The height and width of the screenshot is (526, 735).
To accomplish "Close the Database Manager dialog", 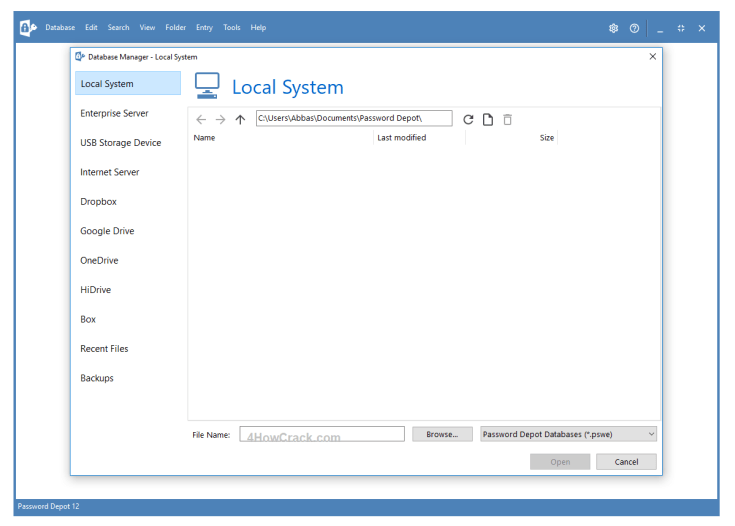I will [652, 56].
